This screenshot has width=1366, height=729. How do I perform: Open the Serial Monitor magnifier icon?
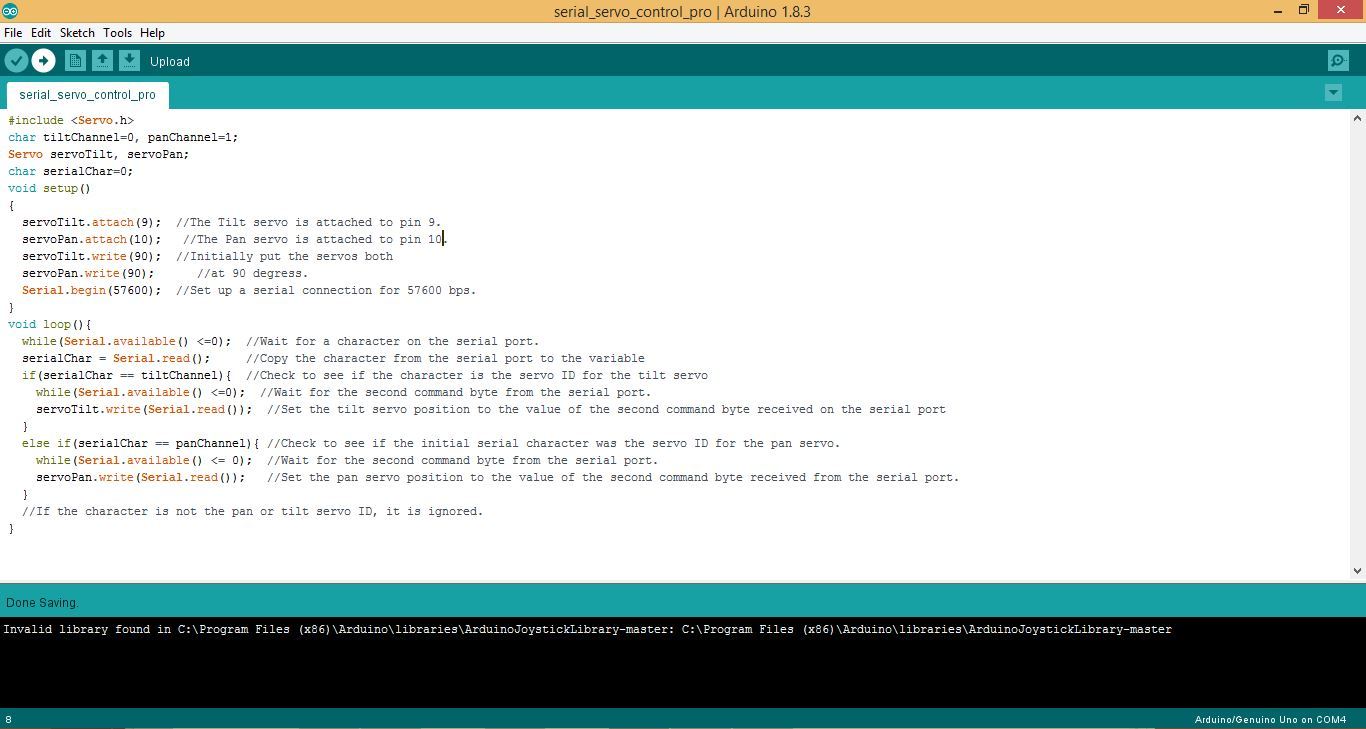pyautogui.click(x=1338, y=61)
